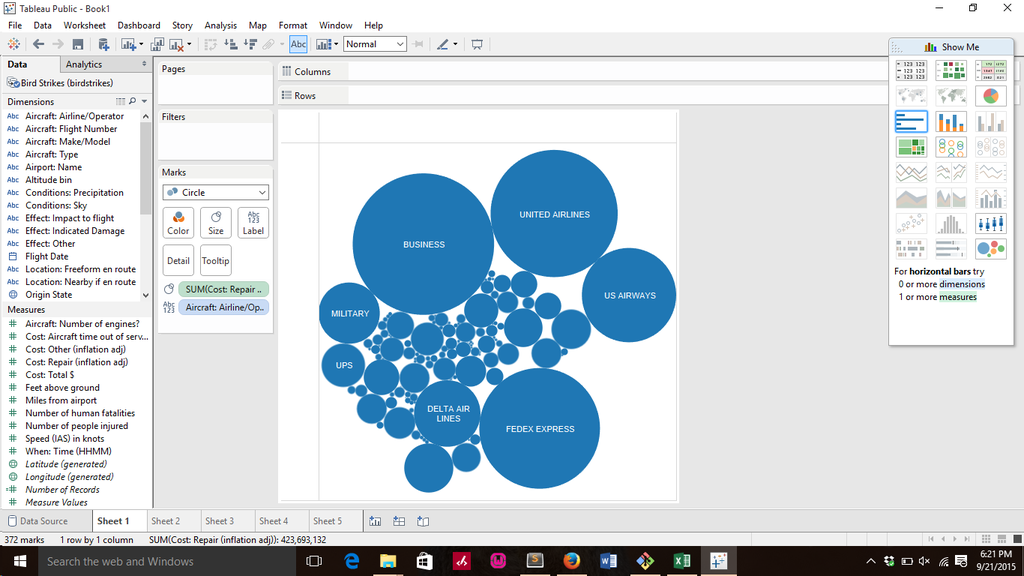This screenshot has height=576, width=1024.
Task: Click the Highlight pen icon in toolbar
Action: 443,44
